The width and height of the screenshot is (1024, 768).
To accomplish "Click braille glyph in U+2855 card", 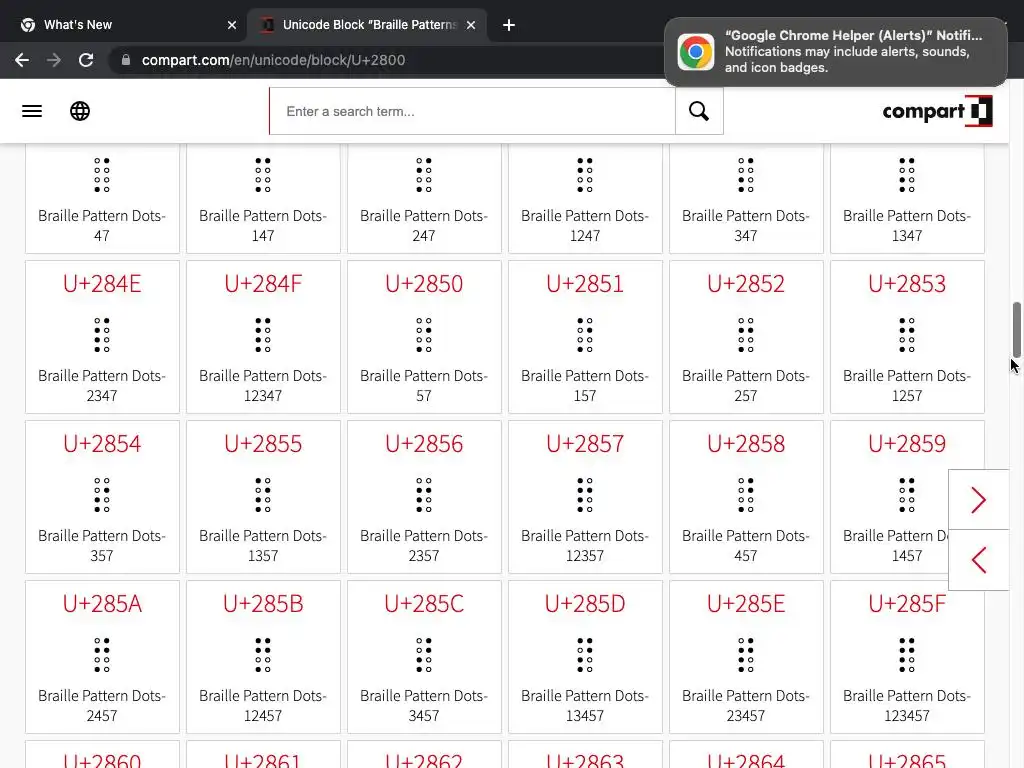I will pos(263,495).
